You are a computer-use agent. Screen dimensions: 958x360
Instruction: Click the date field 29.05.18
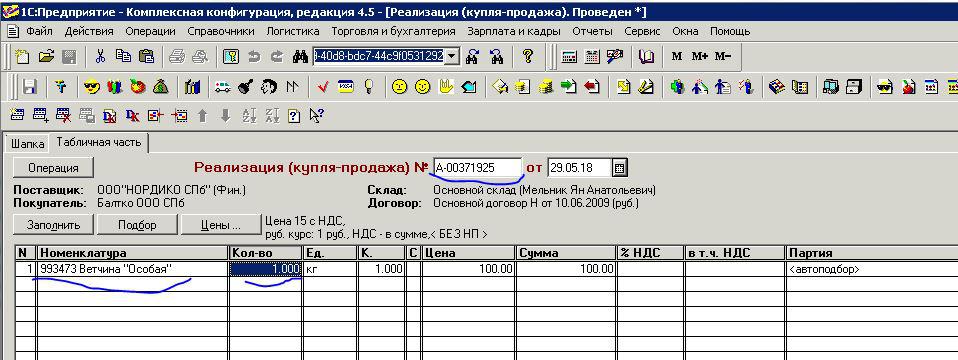tap(579, 167)
